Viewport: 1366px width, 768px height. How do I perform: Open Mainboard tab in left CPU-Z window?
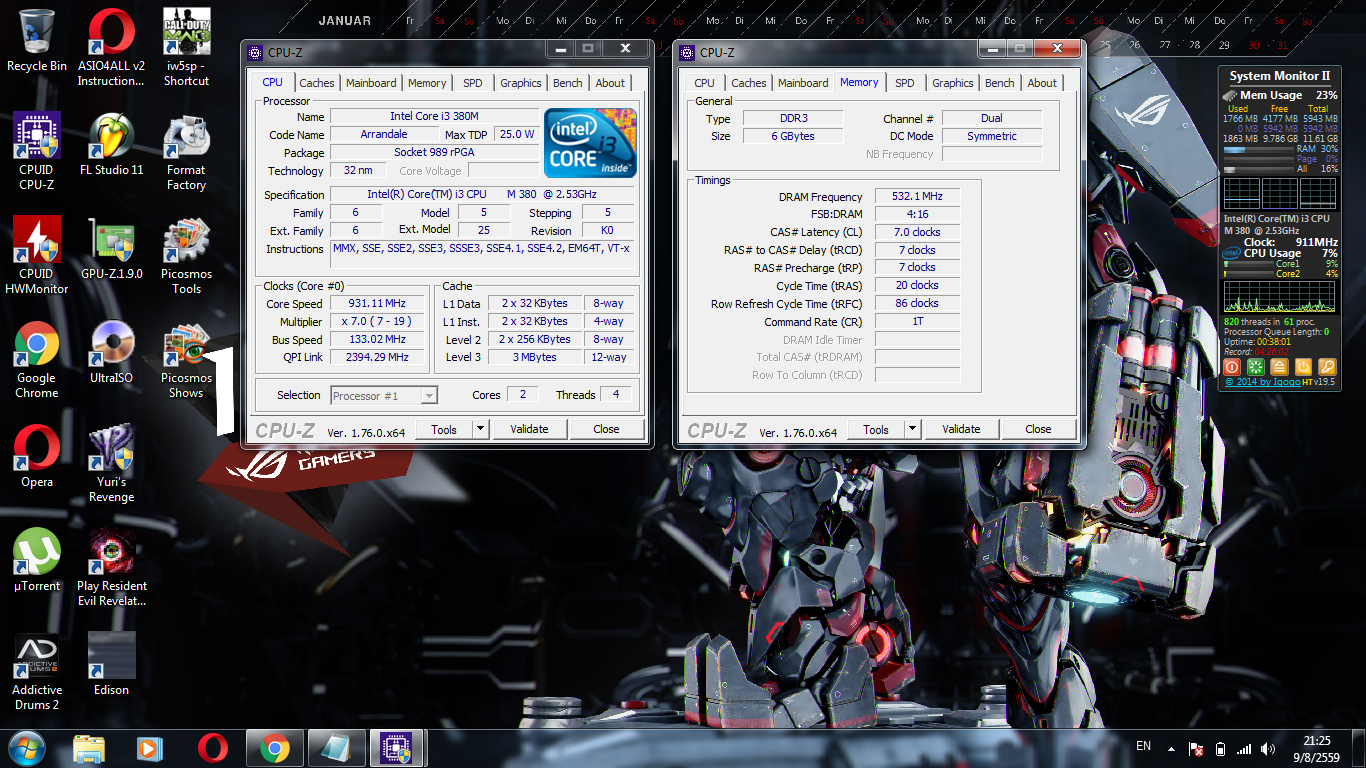(x=371, y=83)
